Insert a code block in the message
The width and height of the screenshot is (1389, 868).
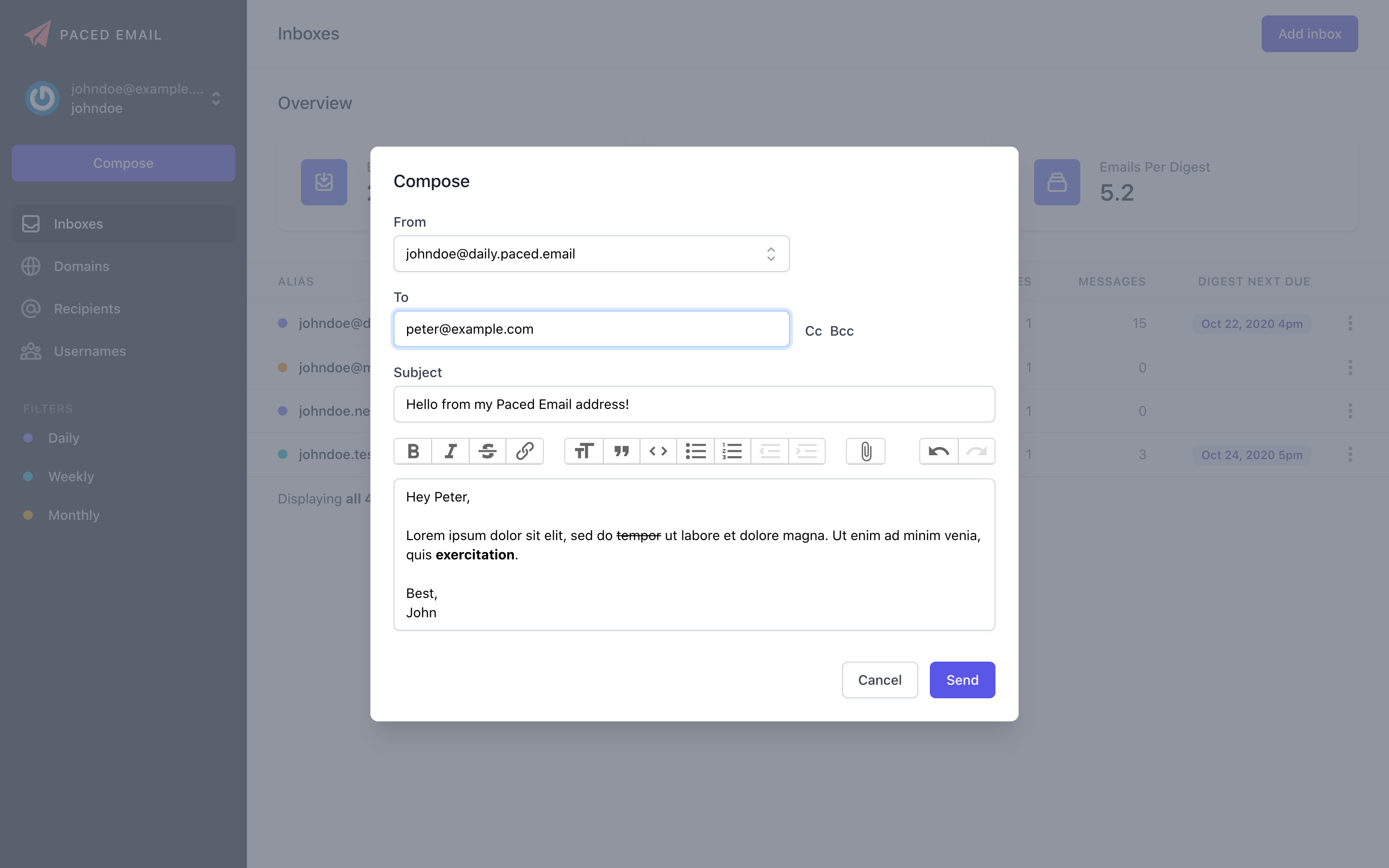(658, 451)
